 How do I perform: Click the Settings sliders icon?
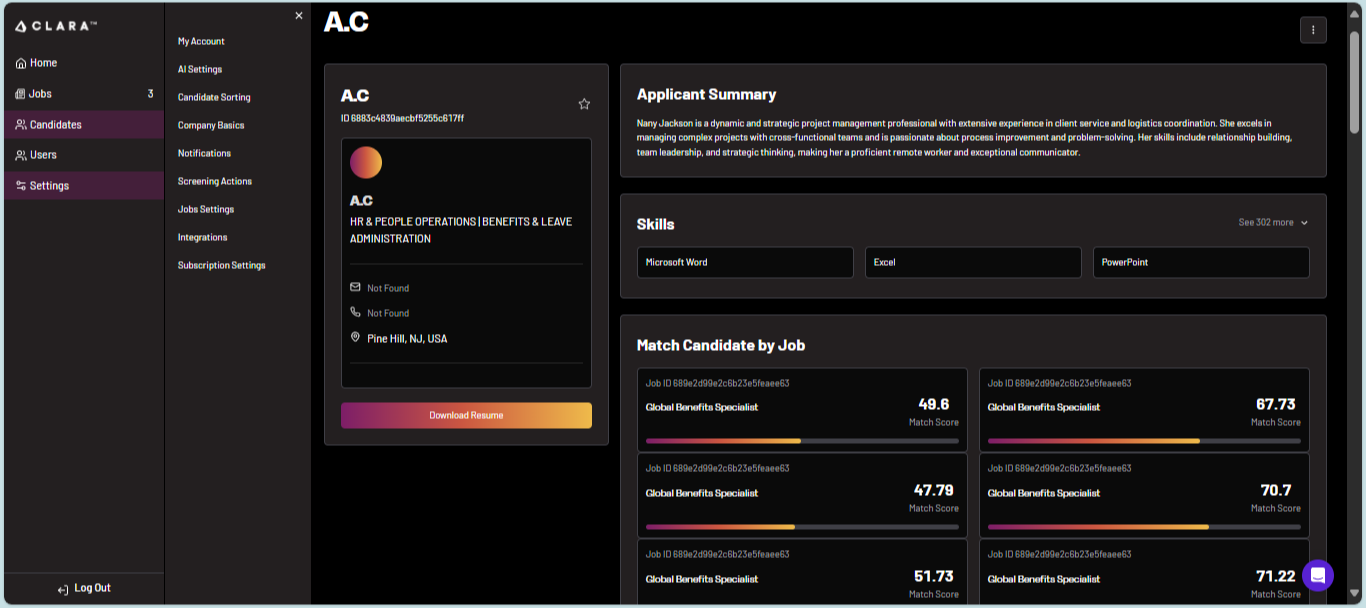(x=21, y=186)
